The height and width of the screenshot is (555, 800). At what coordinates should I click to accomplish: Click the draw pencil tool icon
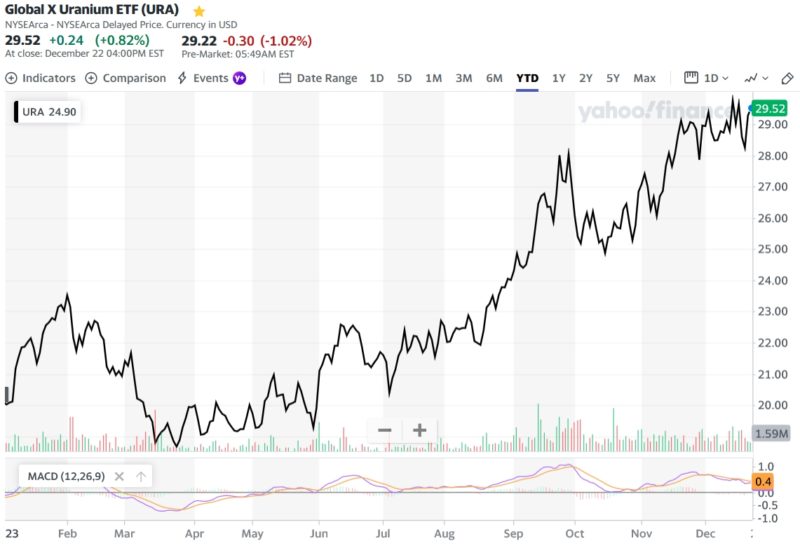[787, 78]
